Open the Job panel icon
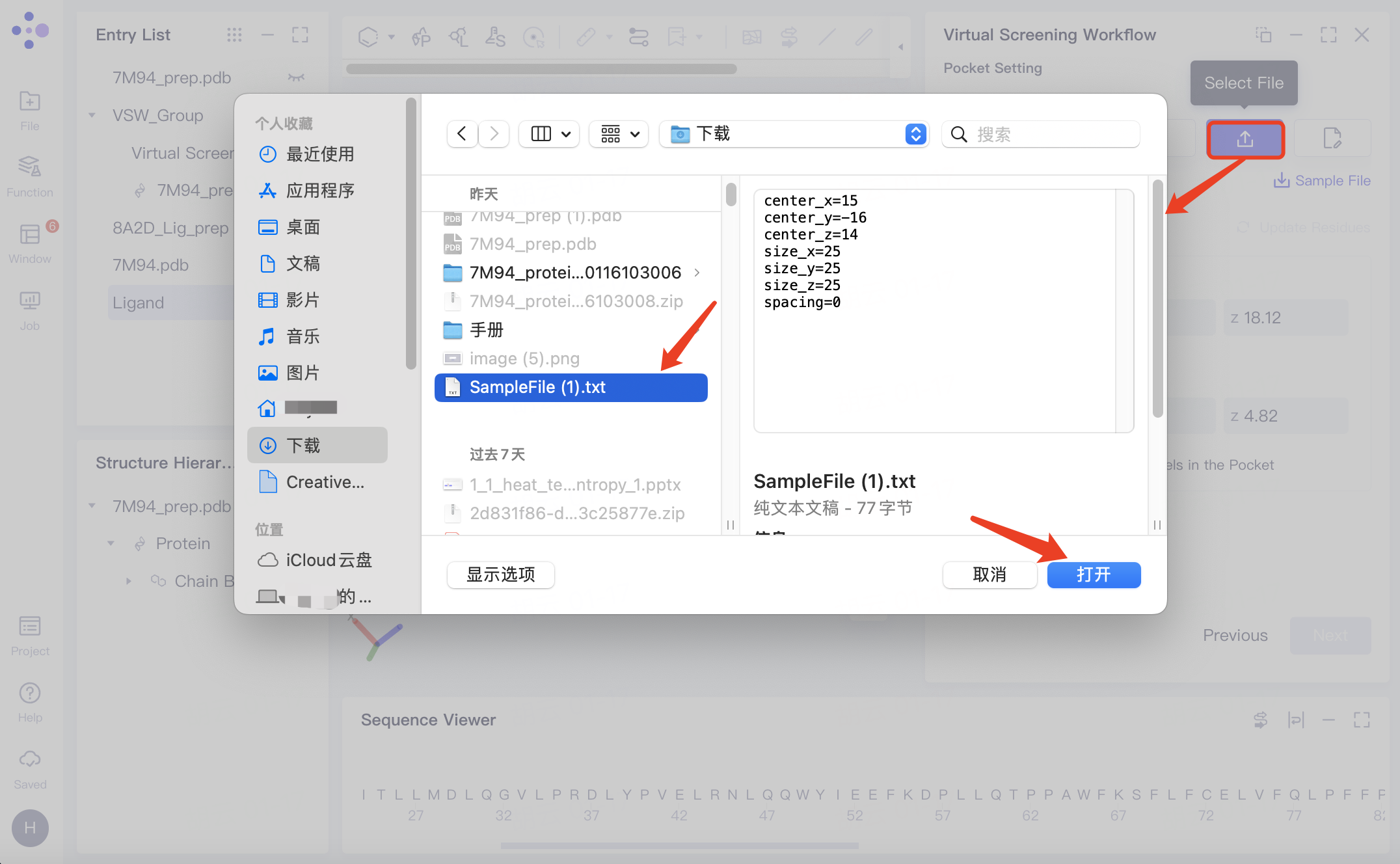 (x=29, y=300)
